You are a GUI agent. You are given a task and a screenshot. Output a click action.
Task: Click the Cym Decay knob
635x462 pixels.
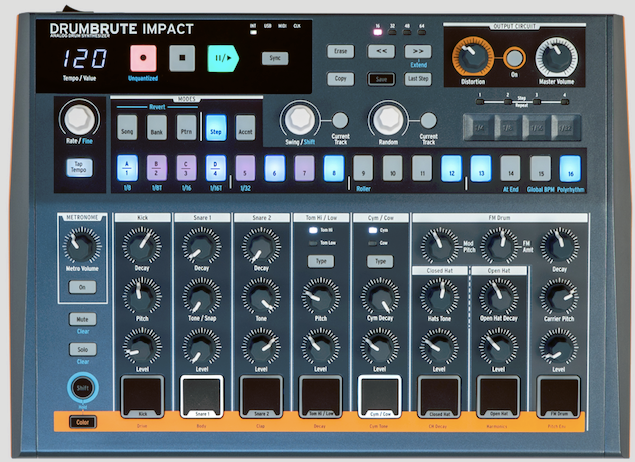380,297
